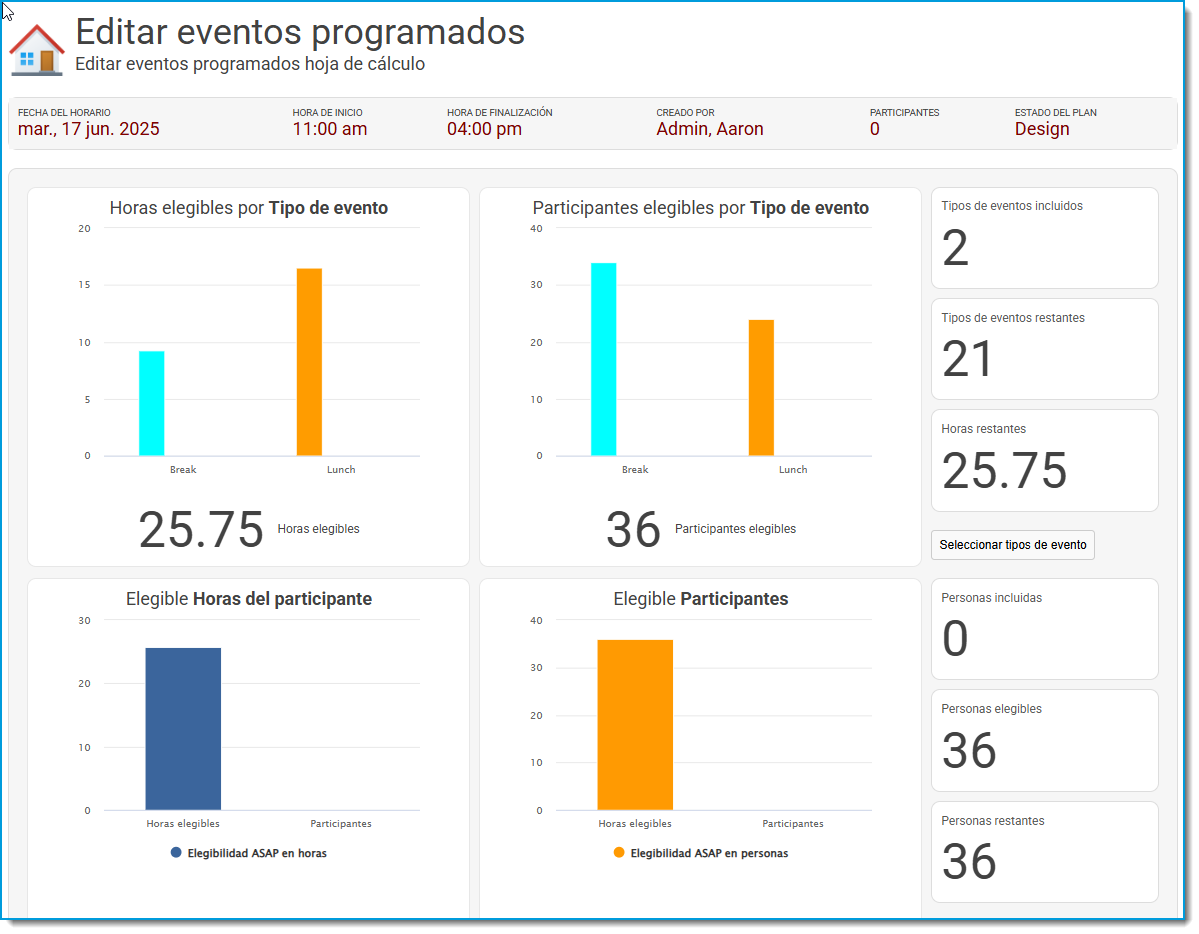Click chart title Participantes elegibles por Tipo de evento
This screenshot has height=934, width=1199.
pyautogui.click(x=700, y=208)
